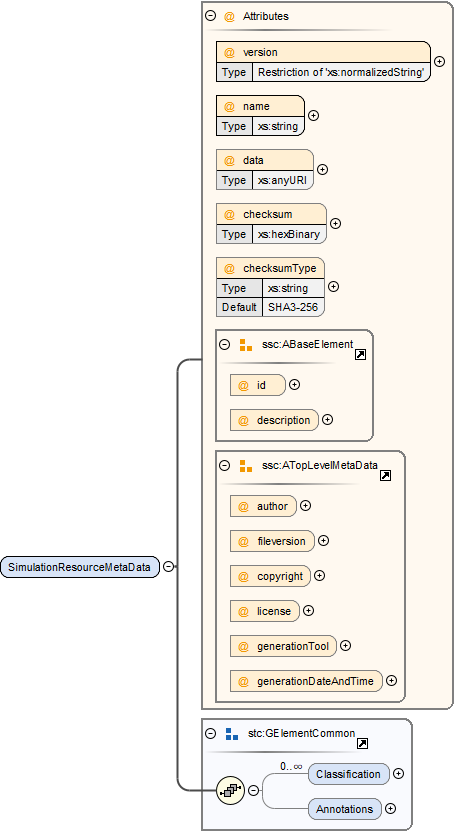This screenshot has height=833, width=472.
Task: Click the stc:GElementCommon group icon
Action: [x=232, y=734]
